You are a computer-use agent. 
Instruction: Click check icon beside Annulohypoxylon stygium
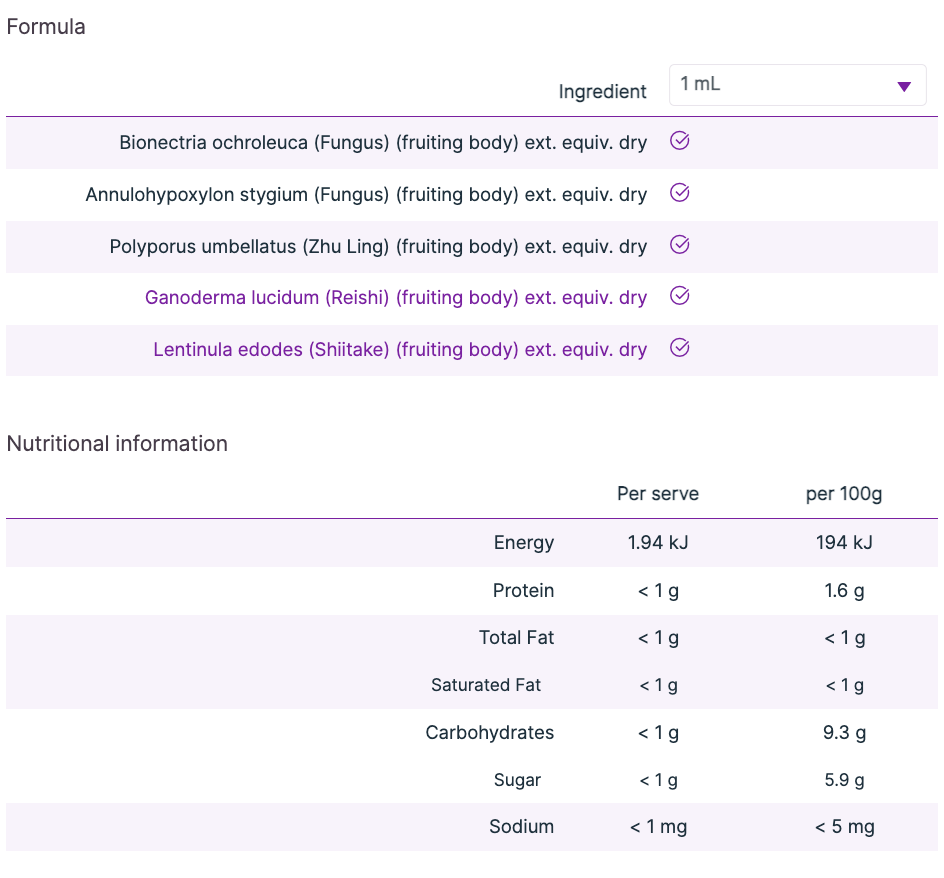click(680, 193)
